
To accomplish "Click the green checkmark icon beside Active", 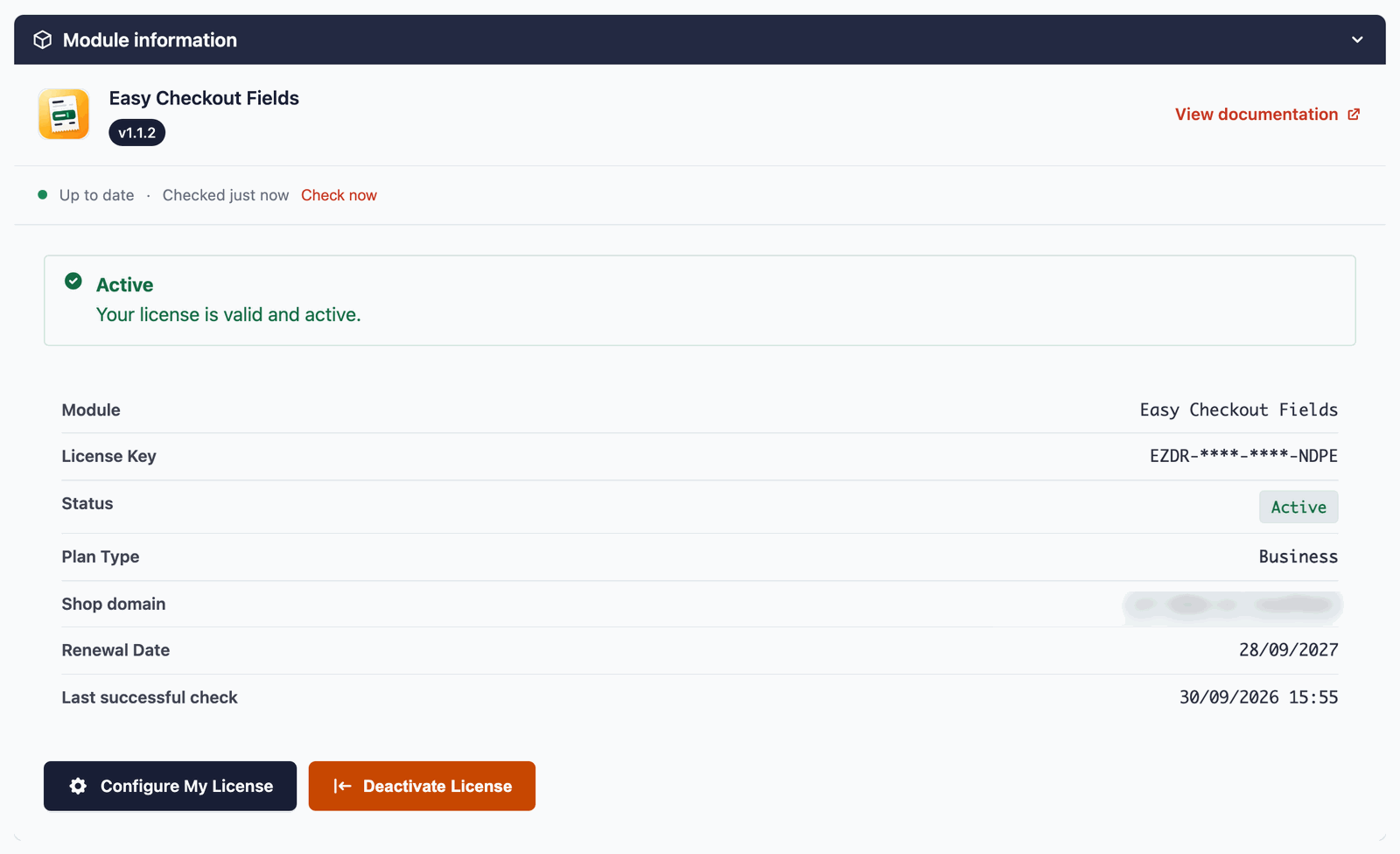I will [73, 281].
